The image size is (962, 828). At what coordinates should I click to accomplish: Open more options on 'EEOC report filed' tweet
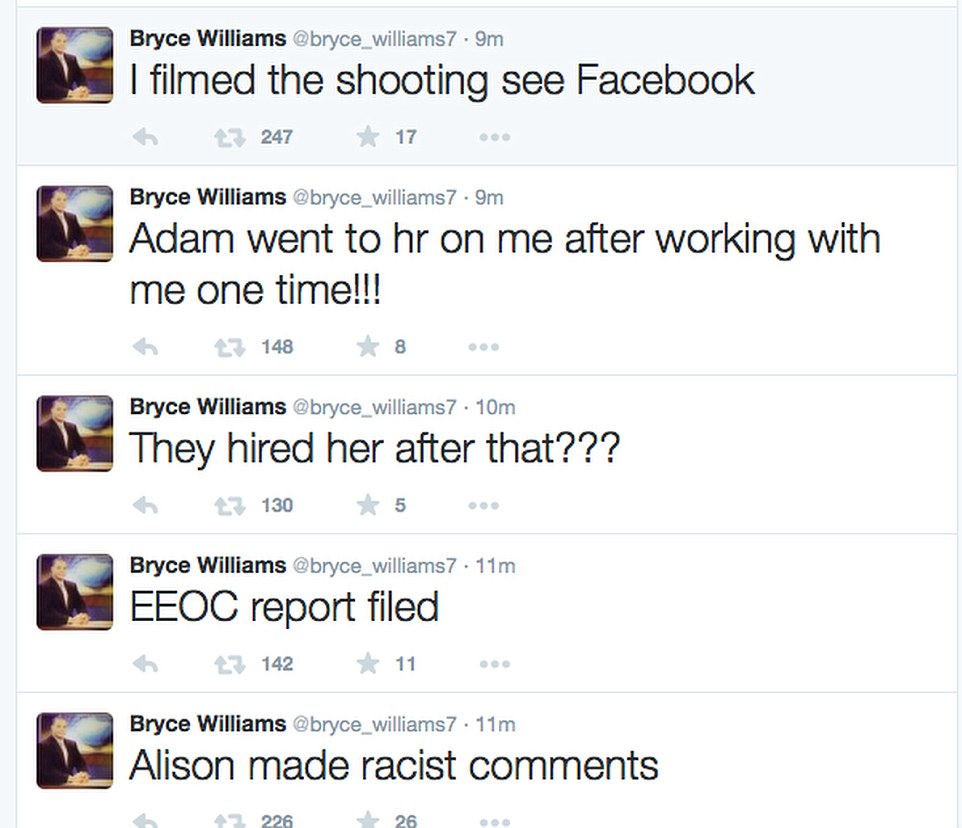coord(494,664)
